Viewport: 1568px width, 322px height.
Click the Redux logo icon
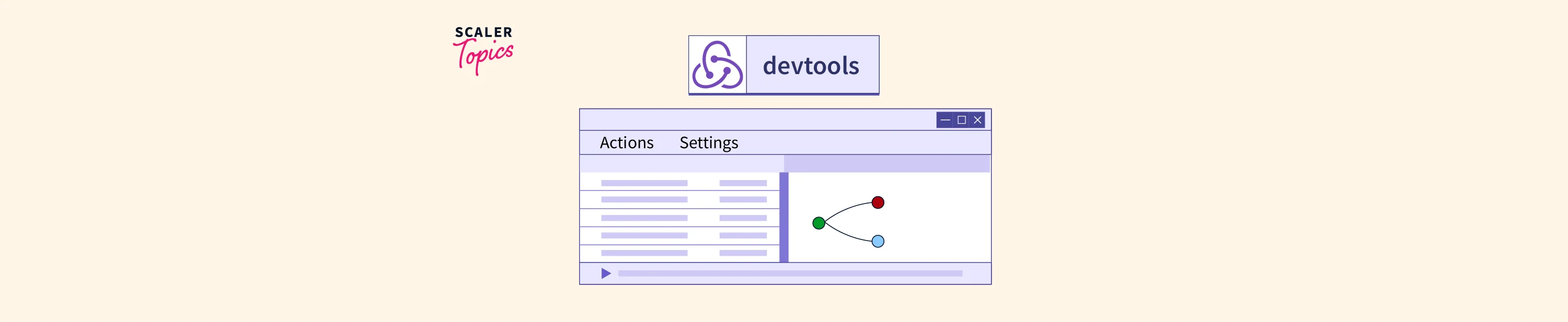pyautogui.click(x=717, y=65)
